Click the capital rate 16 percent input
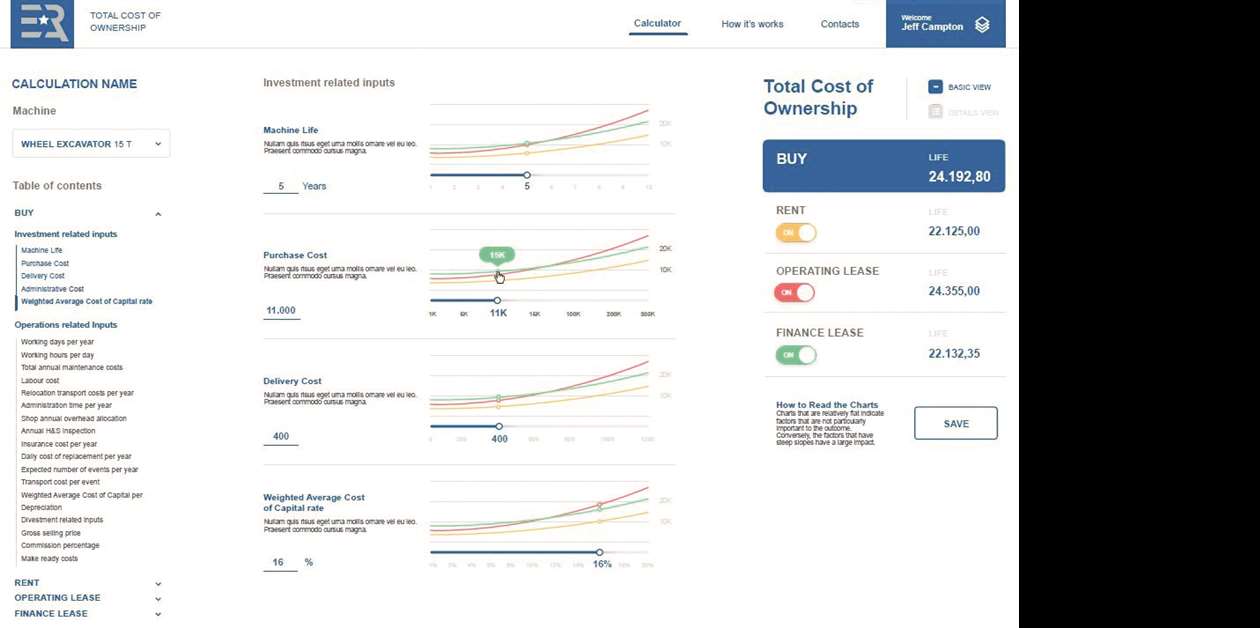 (278, 562)
